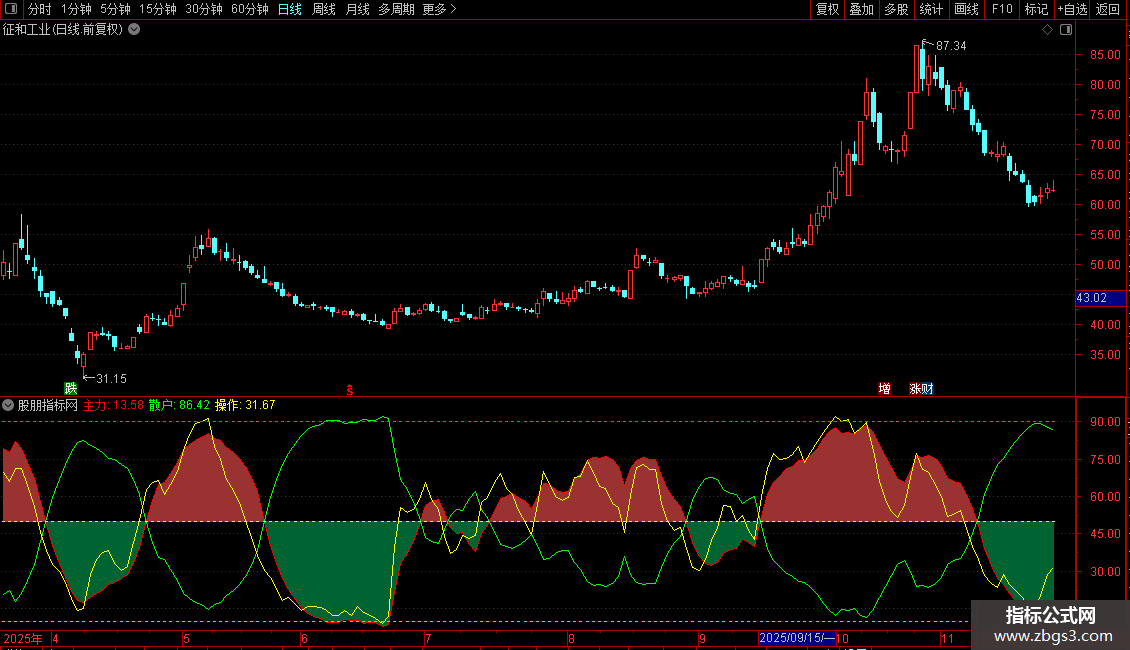
Task: Click the green 跌 marker icon
Action: tap(71, 388)
